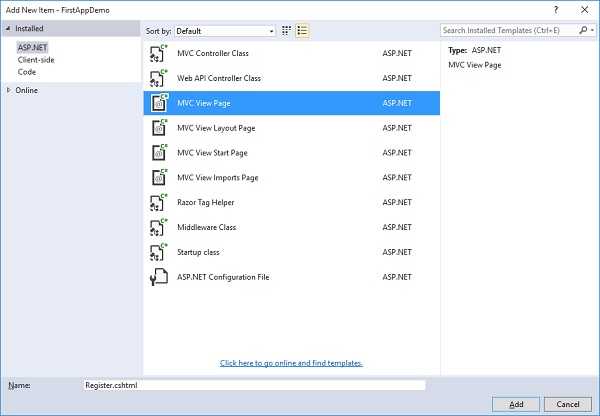Click the MVC View Layout Page icon

click(x=158, y=128)
